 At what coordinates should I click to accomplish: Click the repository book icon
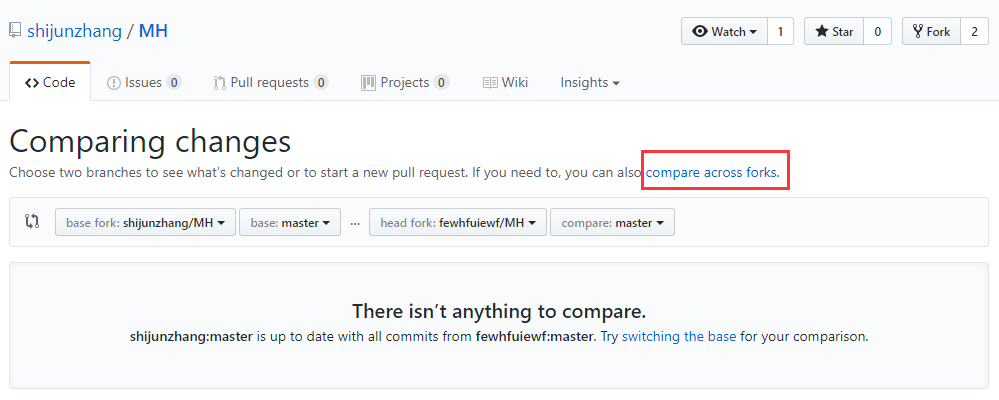point(15,30)
